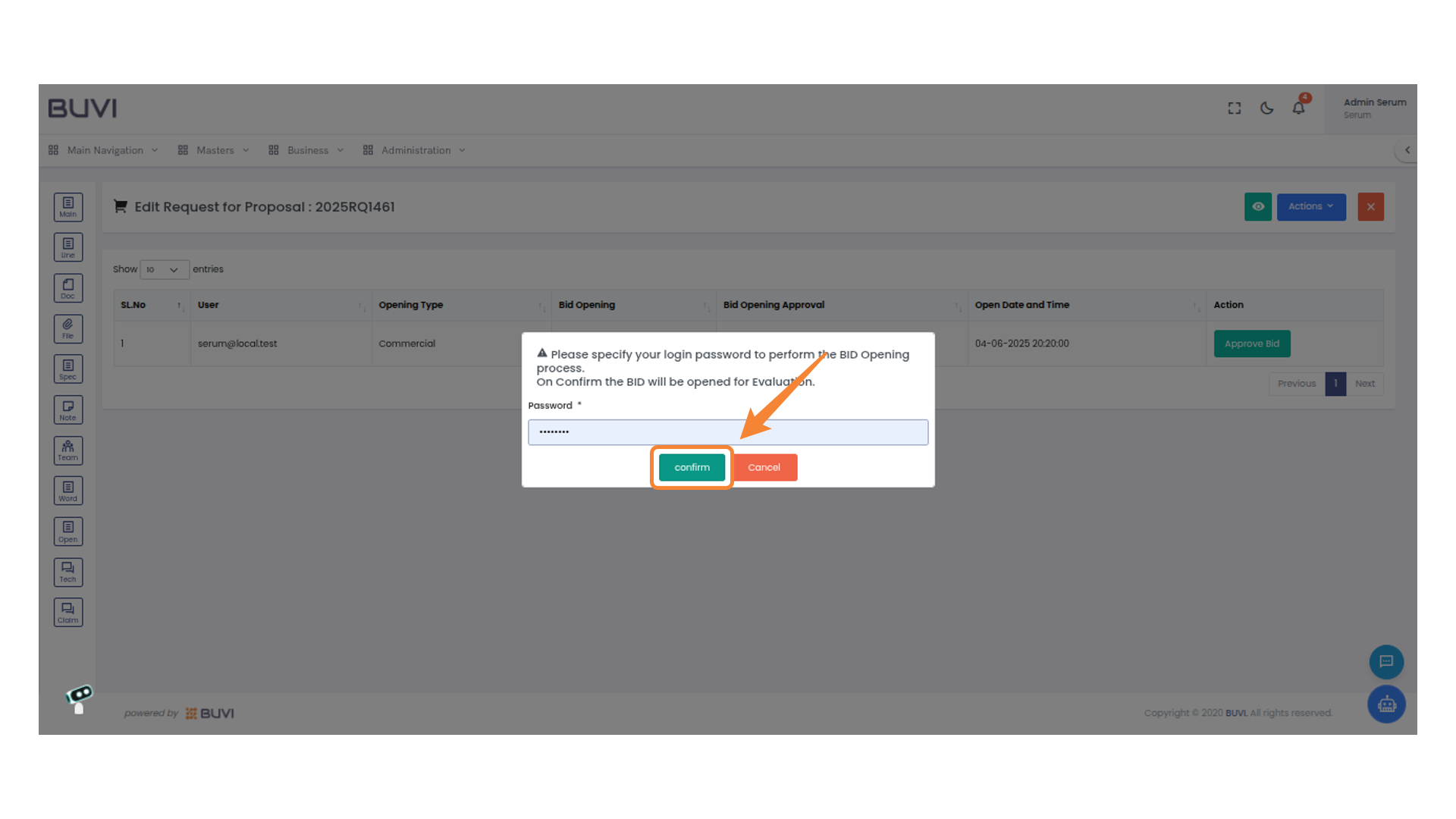Expand the Masters menu

[215, 150]
